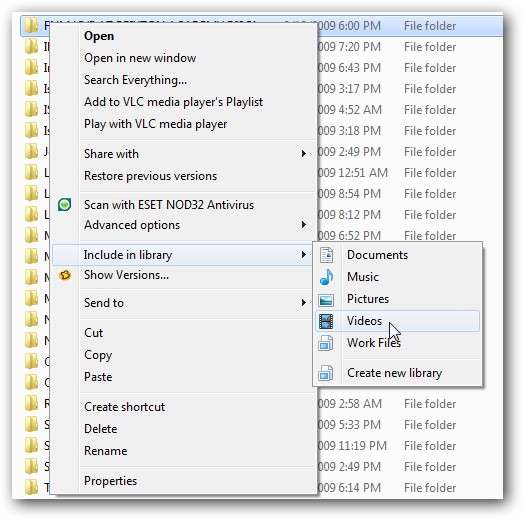Click the ESET NOD32 Antivirus icon
Viewport: 523px width, 519px height.
(x=64, y=204)
